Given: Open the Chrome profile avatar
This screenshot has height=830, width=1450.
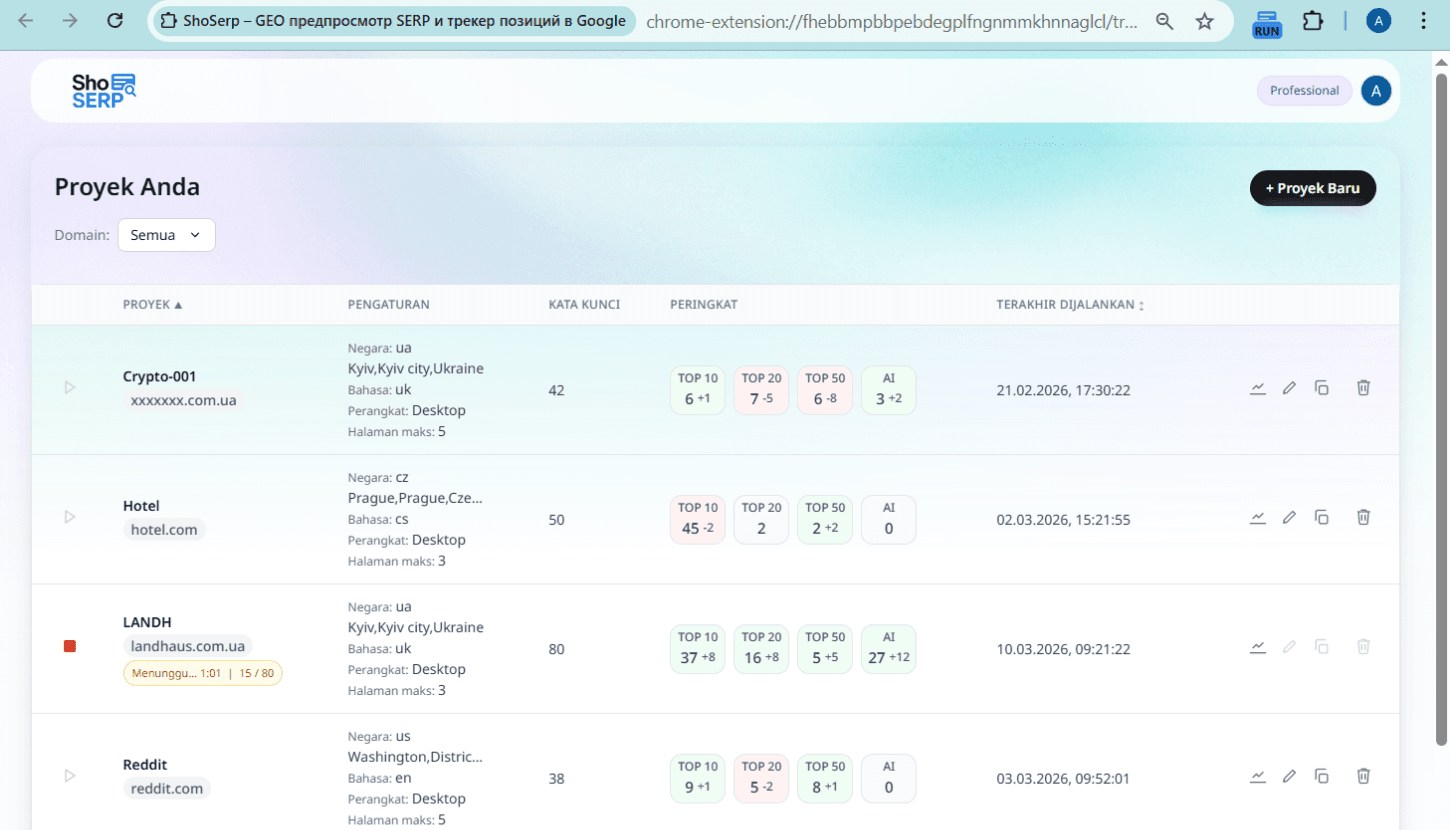Looking at the screenshot, I should click(x=1378, y=21).
